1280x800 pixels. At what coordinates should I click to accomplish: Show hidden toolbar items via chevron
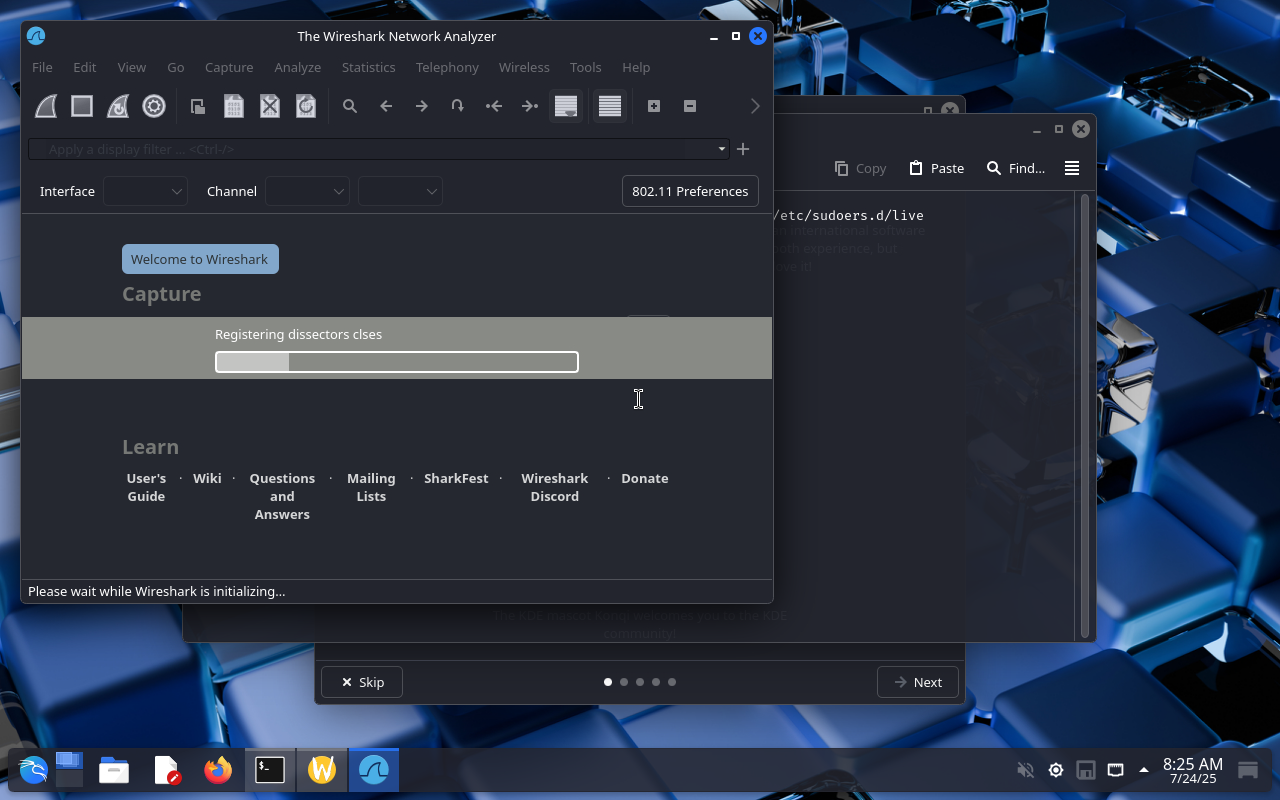(755, 106)
